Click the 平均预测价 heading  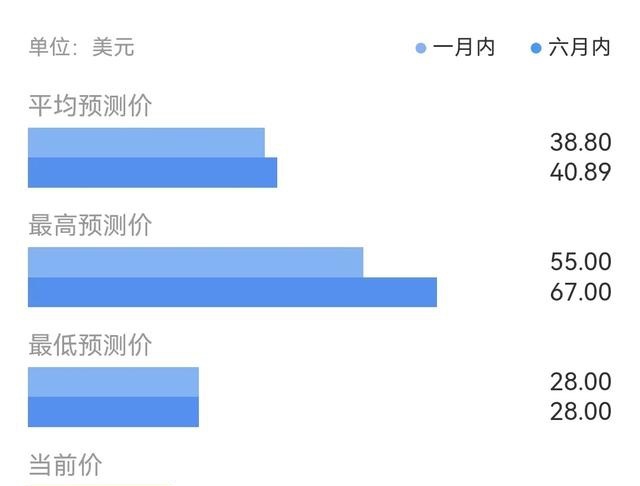90,105
